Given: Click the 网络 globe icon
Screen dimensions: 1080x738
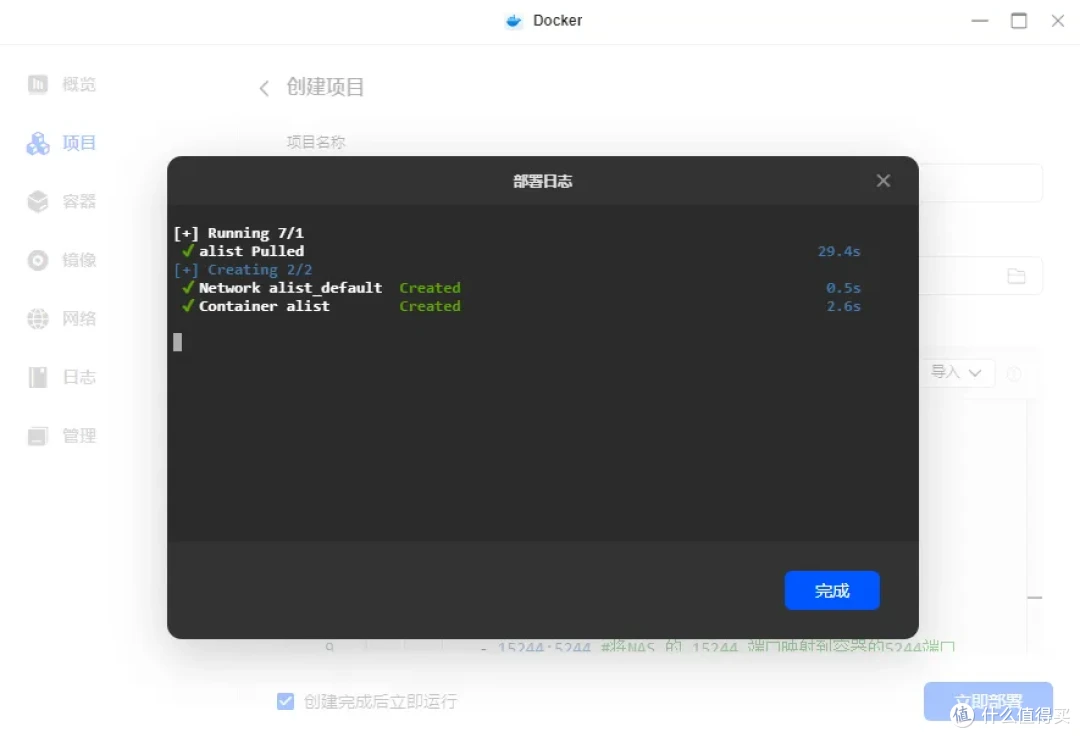Looking at the screenshot, I should [38, 319].
